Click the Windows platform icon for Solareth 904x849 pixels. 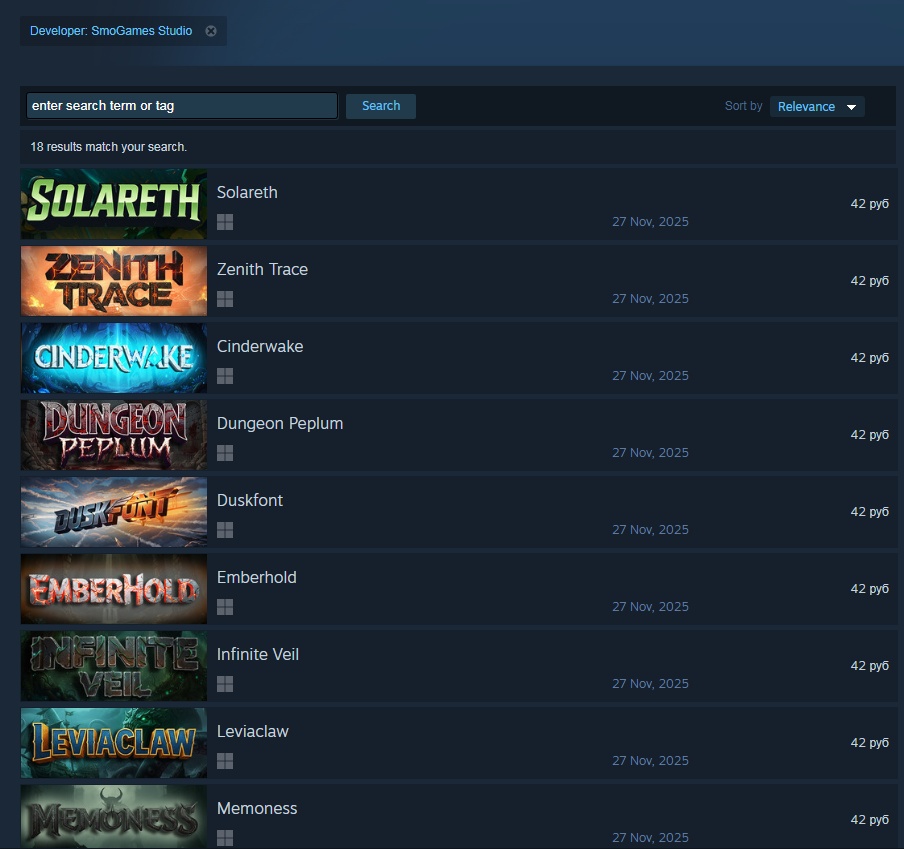tap(225, 222)
